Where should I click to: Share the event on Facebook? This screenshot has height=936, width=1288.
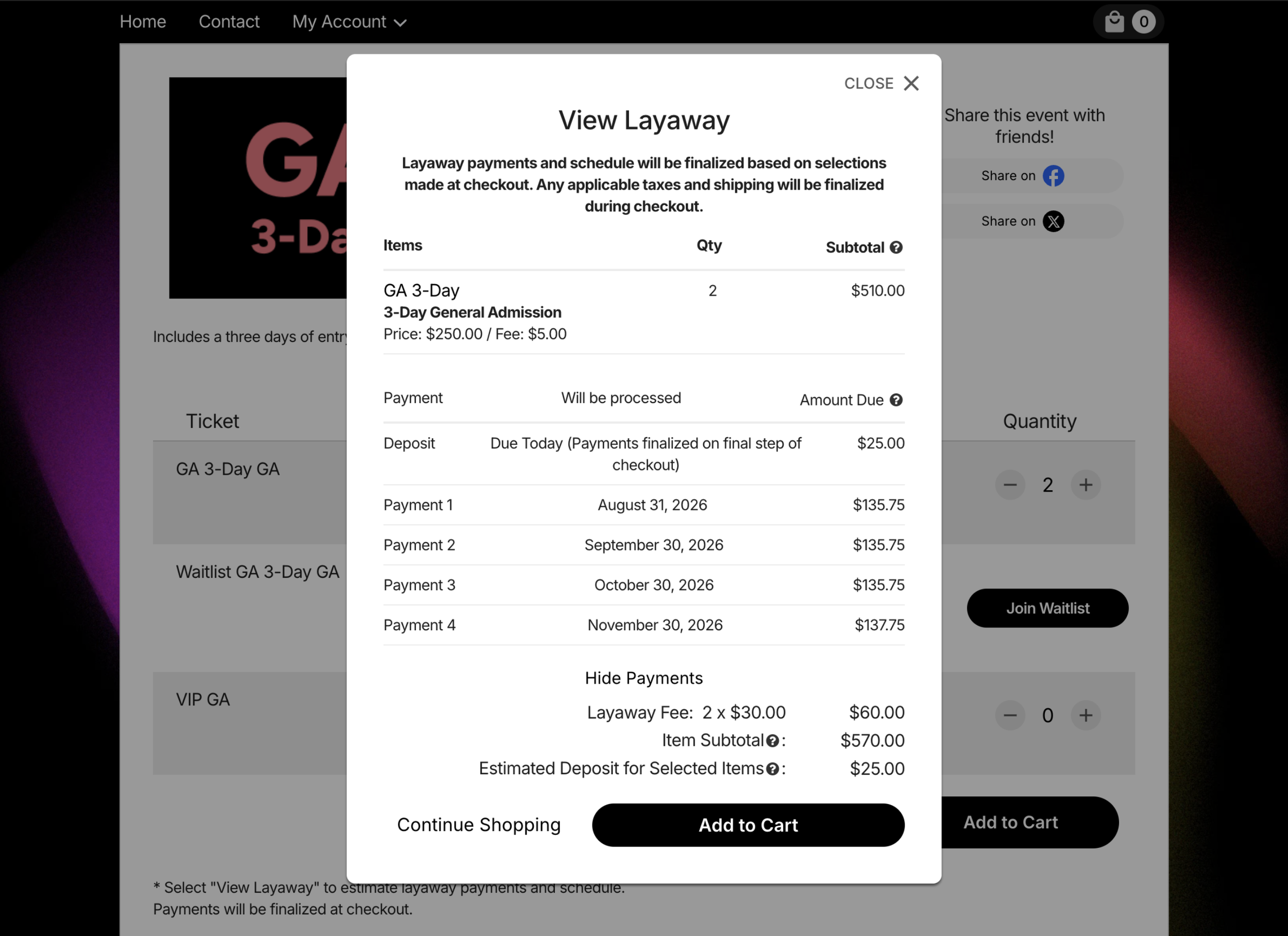click(1023, 176)
